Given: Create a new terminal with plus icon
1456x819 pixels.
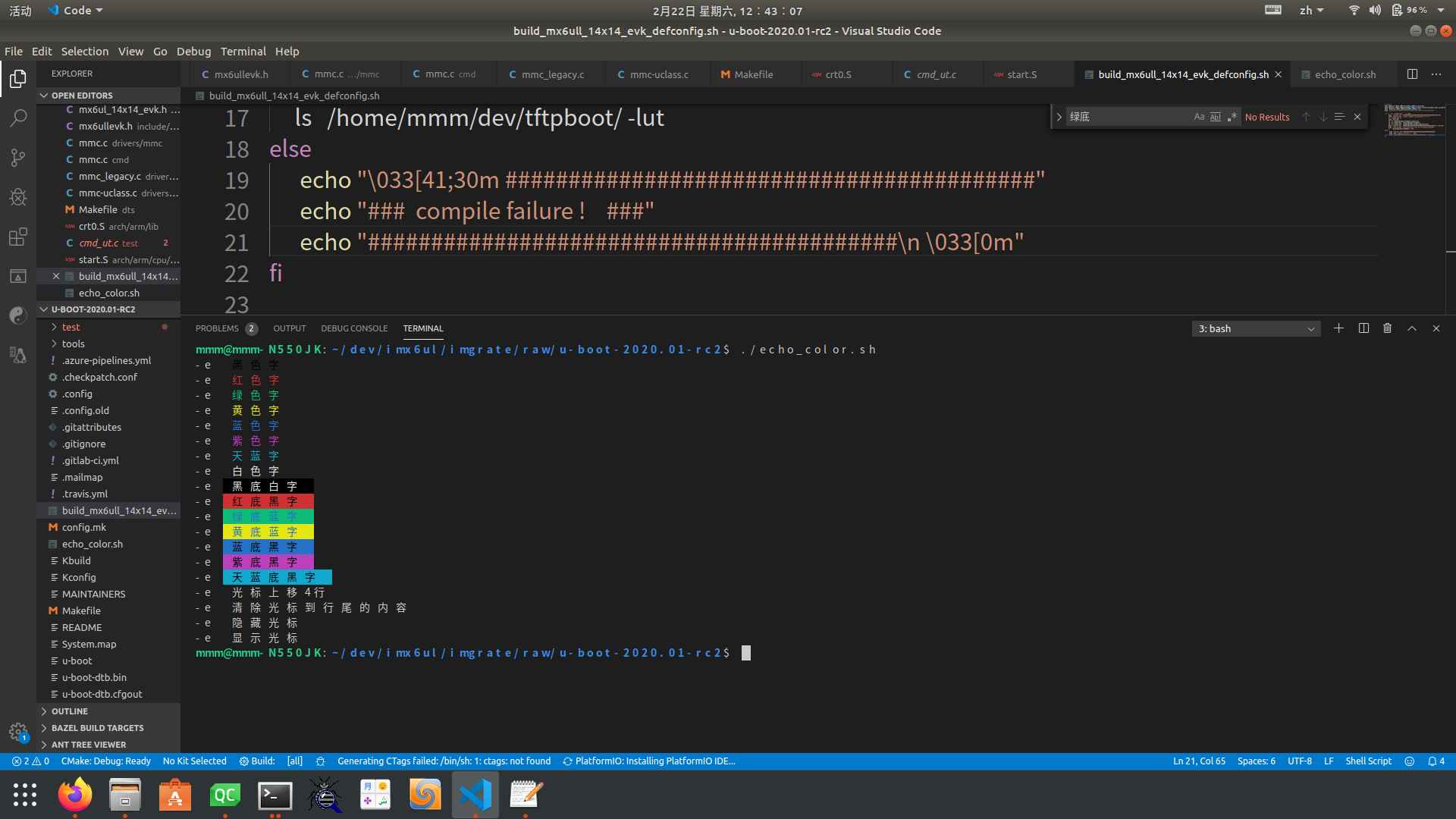Looking at the screenshot, I should point(1338,328).
